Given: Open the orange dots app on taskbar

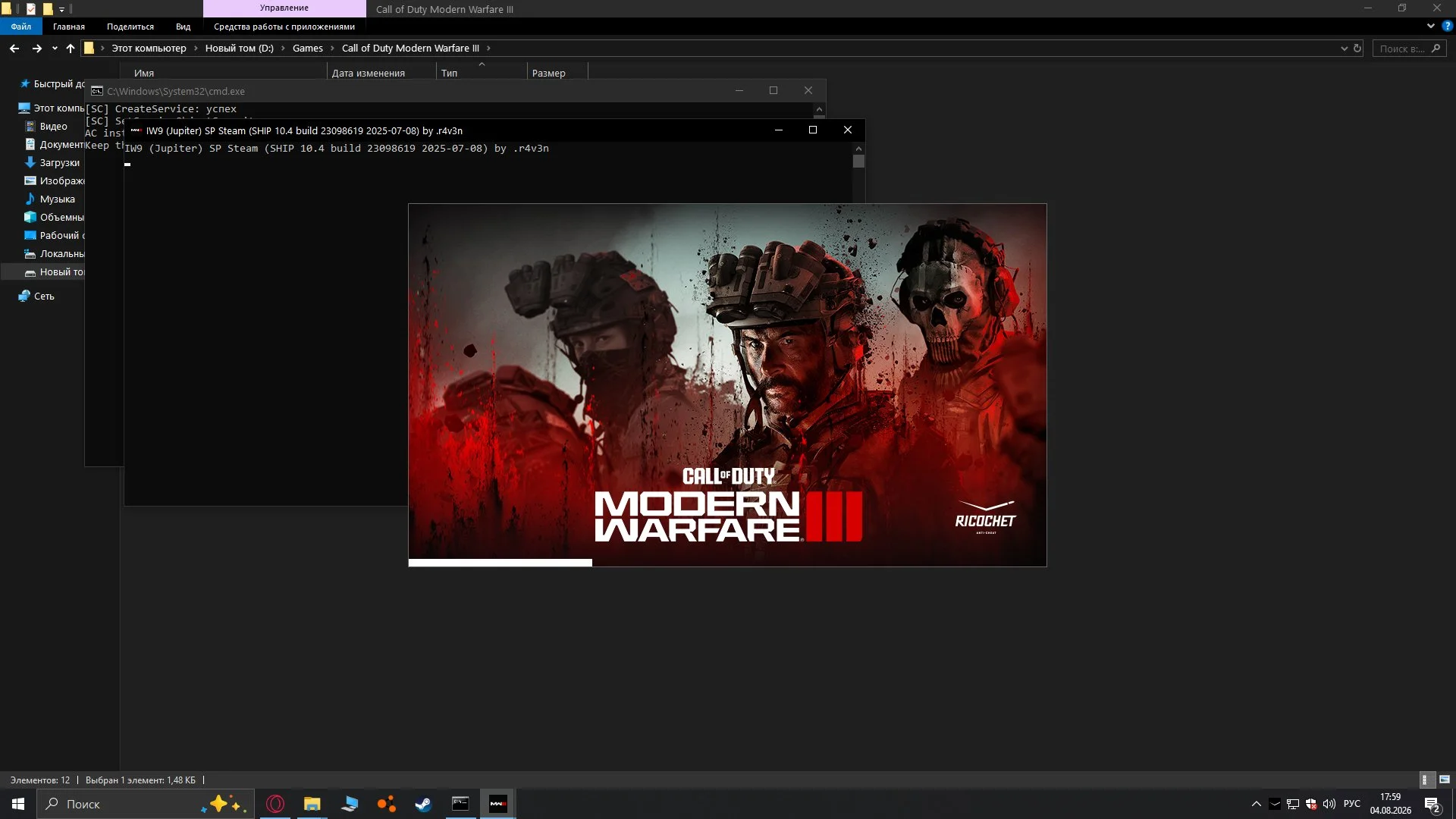Looking at the screenshot, I should [387, 804].
